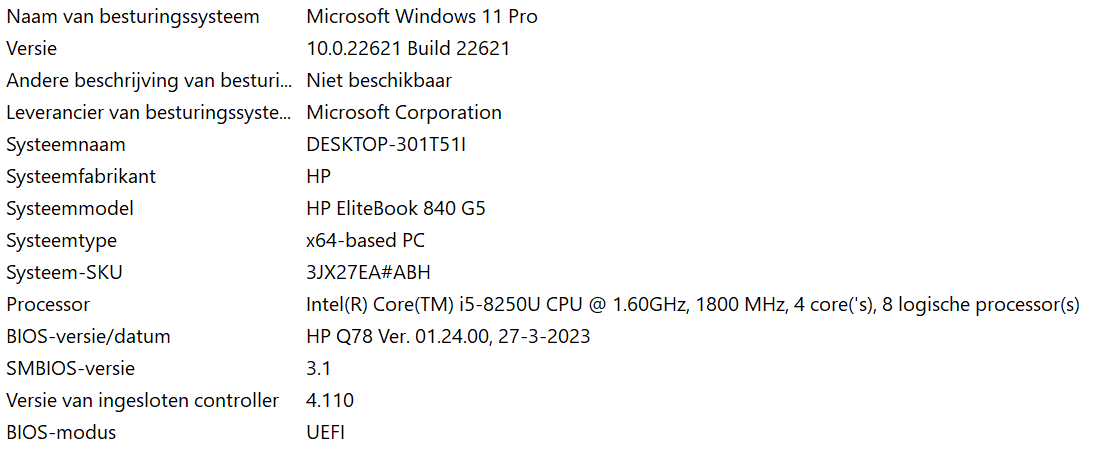Click the Microsoft Corporation value
1105x450 pixels.
tap(404, 113)
